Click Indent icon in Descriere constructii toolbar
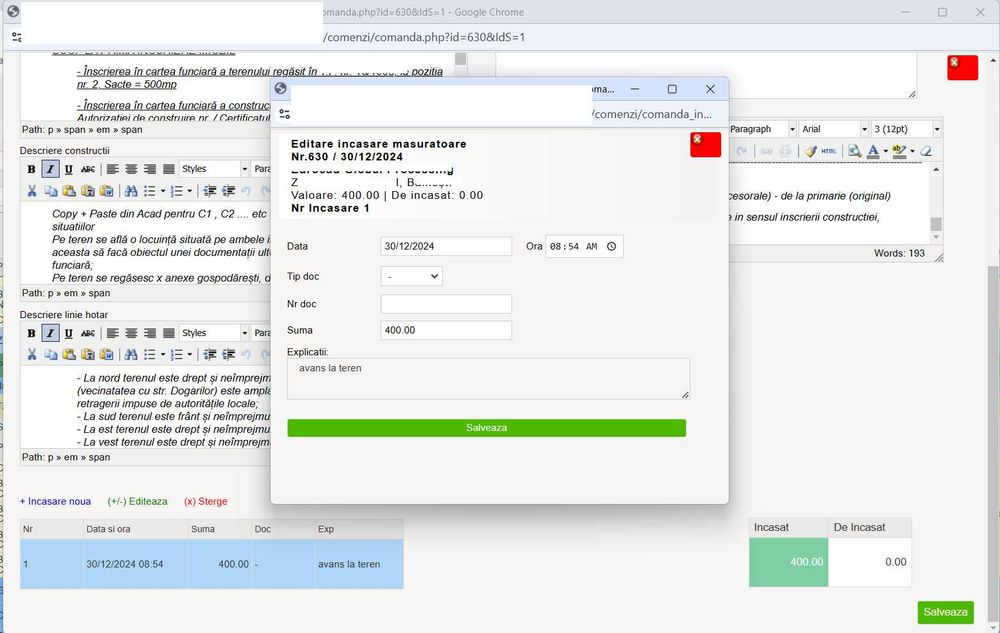 tap(228, 191)
